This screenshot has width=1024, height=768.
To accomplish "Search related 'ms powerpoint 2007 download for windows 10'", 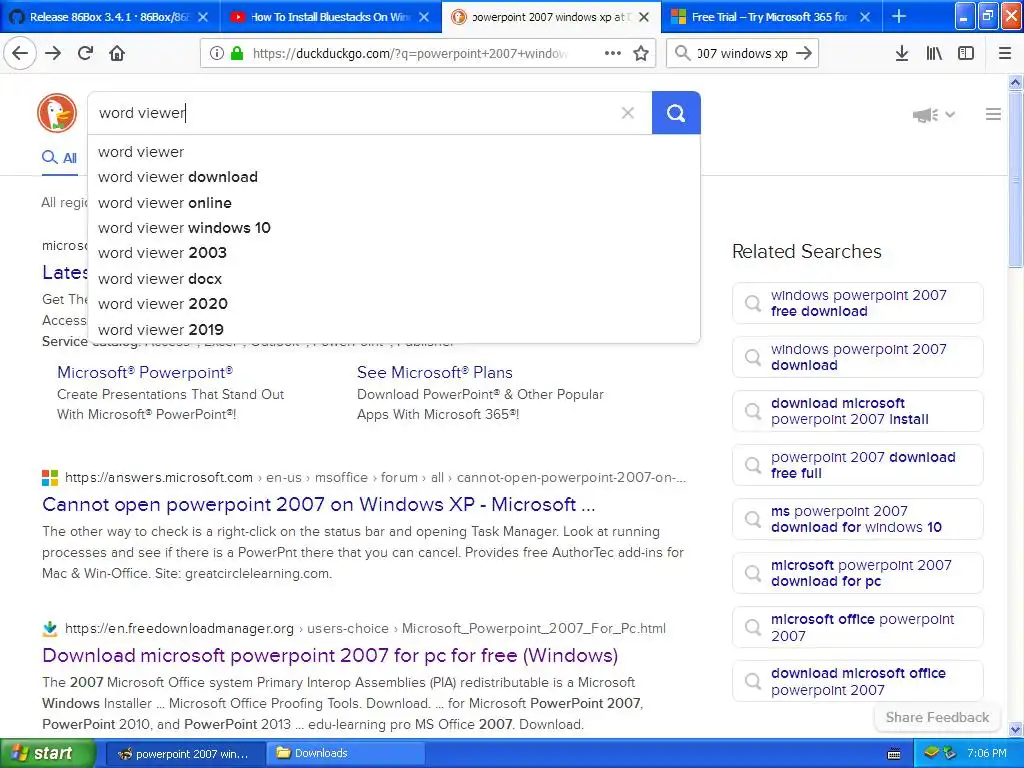I will point(857,519).
